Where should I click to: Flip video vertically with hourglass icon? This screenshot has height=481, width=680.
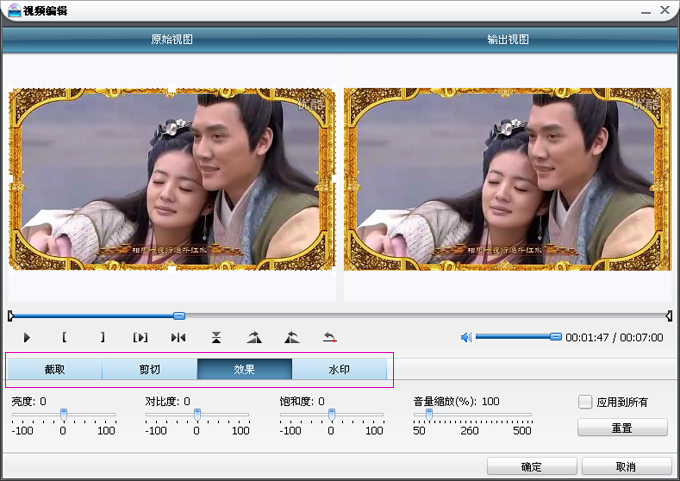pos(216,337)
